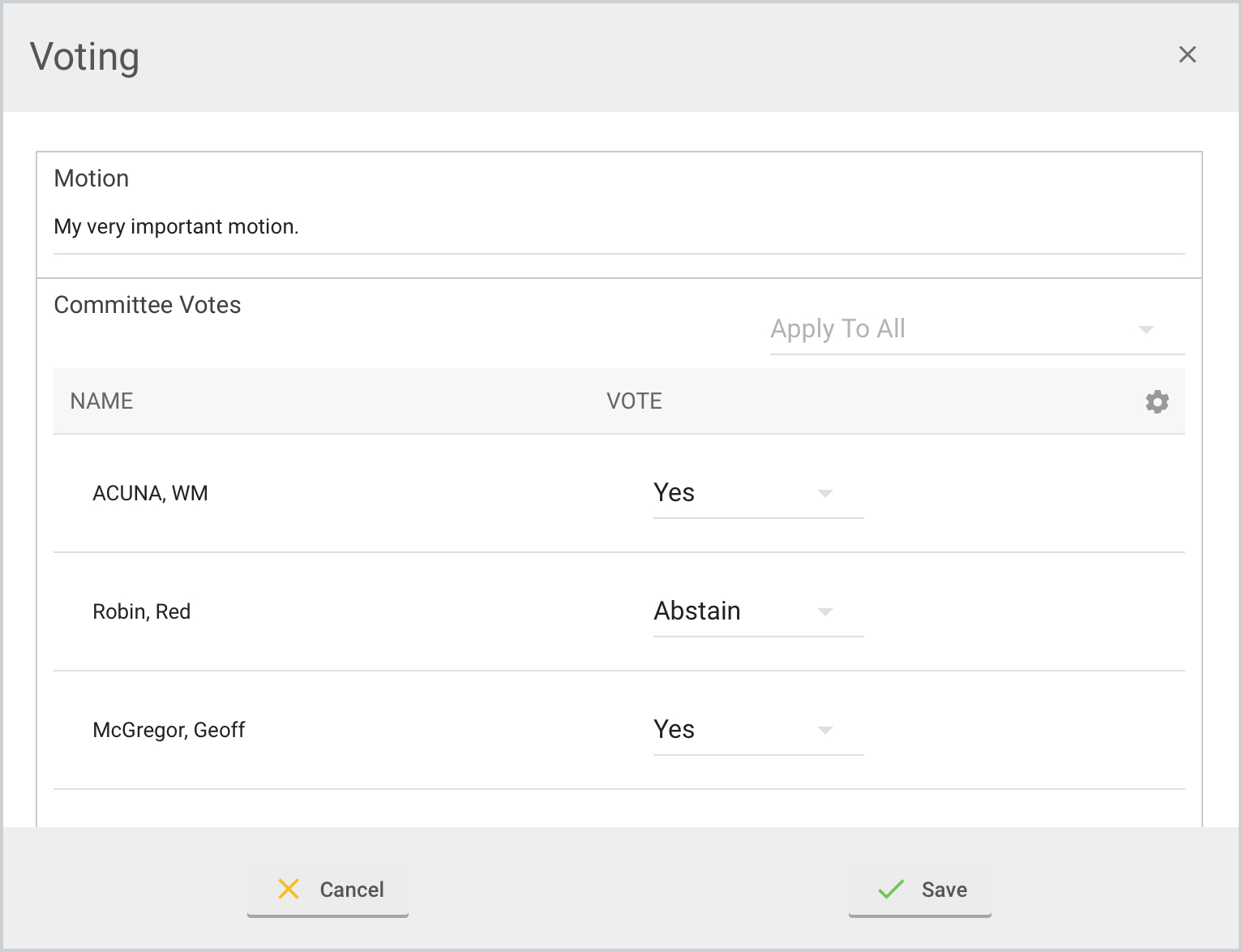Select the ACUNA, WM name cell

pyautogui.click(x=150, y=494)
